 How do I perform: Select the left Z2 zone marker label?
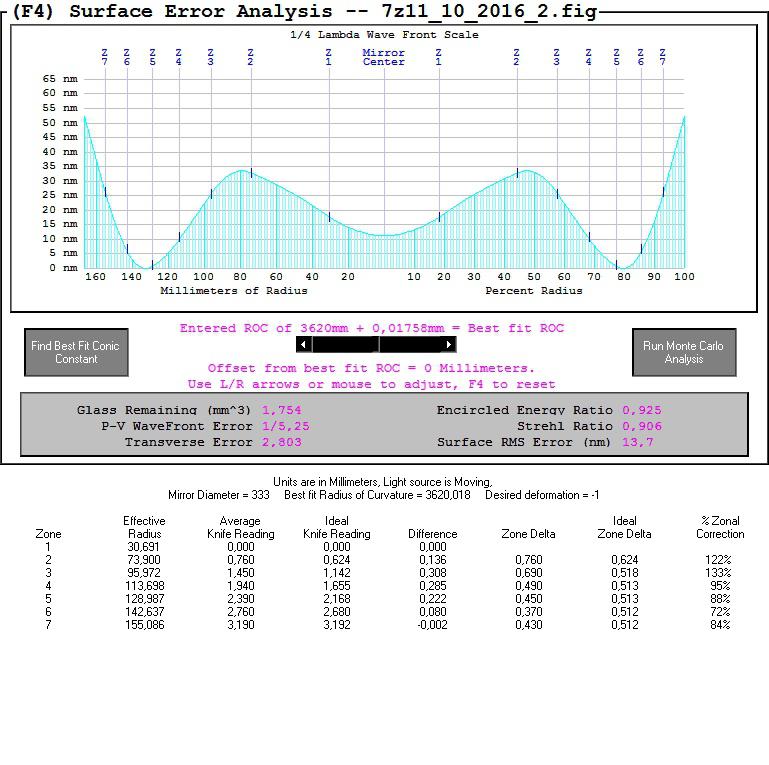pos(250,57)
